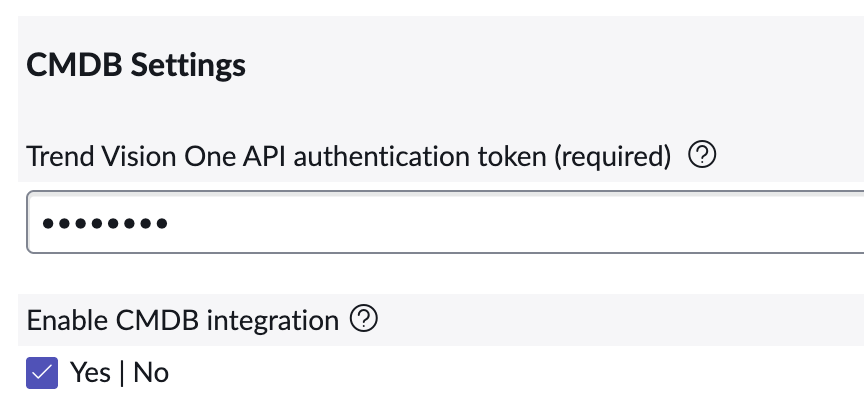Click the 'No' text beside the checkbox
864x412 pixels.
(x=151, y=373)
